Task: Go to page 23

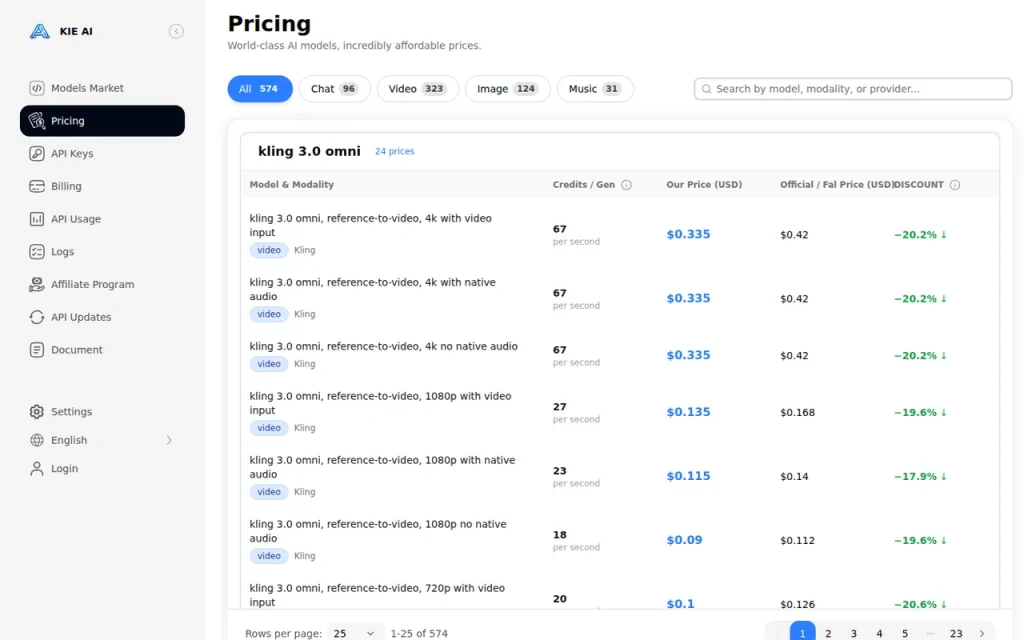Action: 956,633
